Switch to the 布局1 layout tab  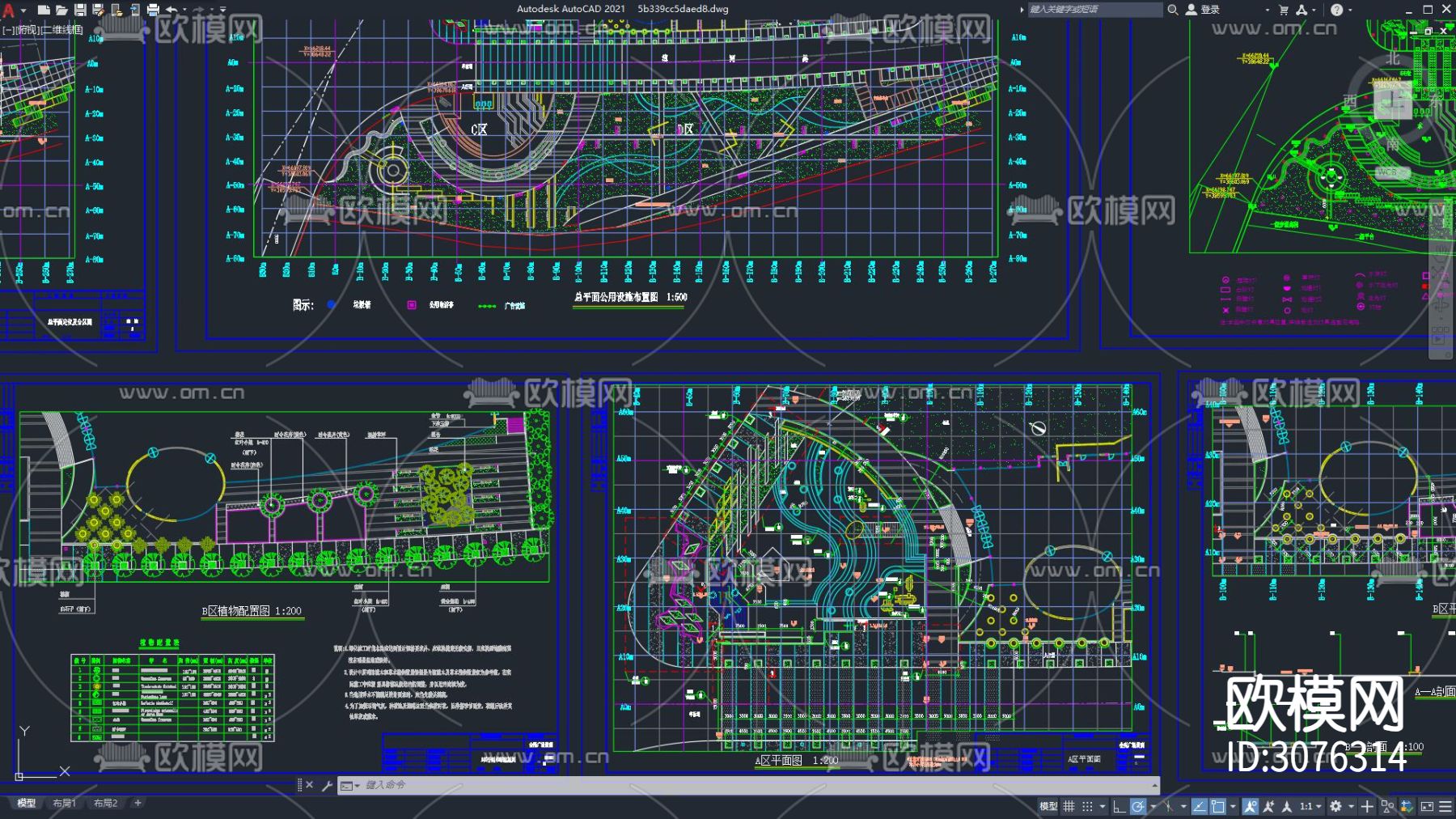pyautogui.click(x=64, y=804)
